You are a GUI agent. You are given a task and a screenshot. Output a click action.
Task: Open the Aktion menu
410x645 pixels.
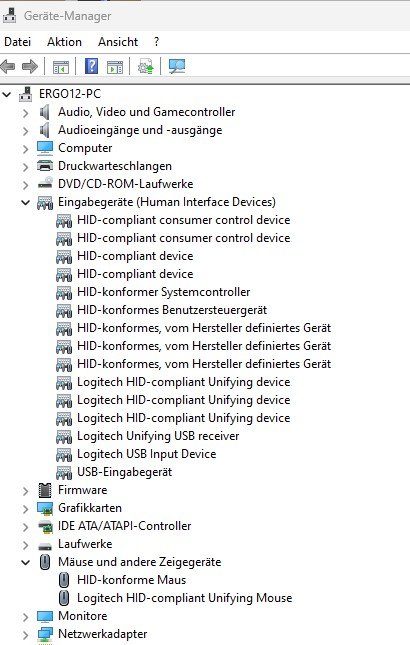point(64,42)
